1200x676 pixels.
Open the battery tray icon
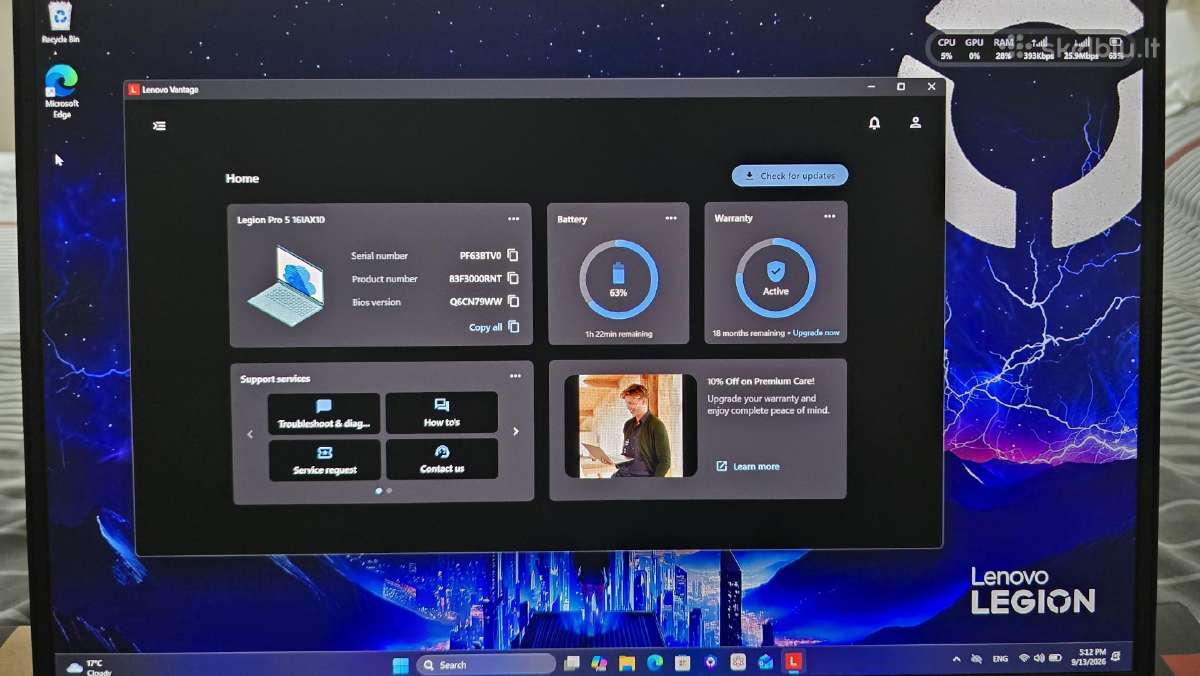point(1055,659)
